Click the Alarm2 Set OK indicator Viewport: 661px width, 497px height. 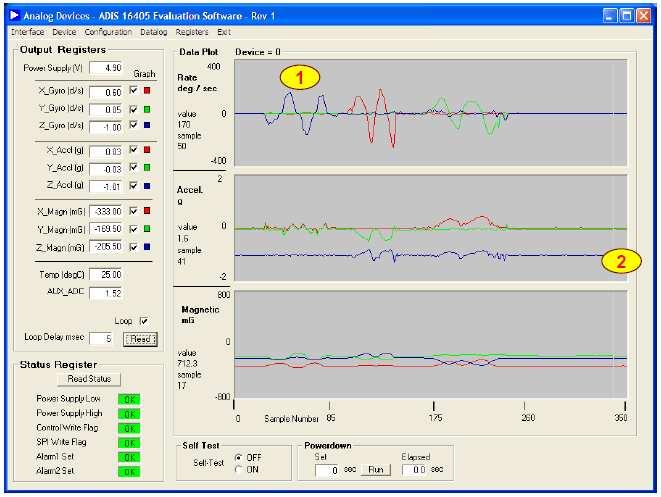click(x=129, y=472)
